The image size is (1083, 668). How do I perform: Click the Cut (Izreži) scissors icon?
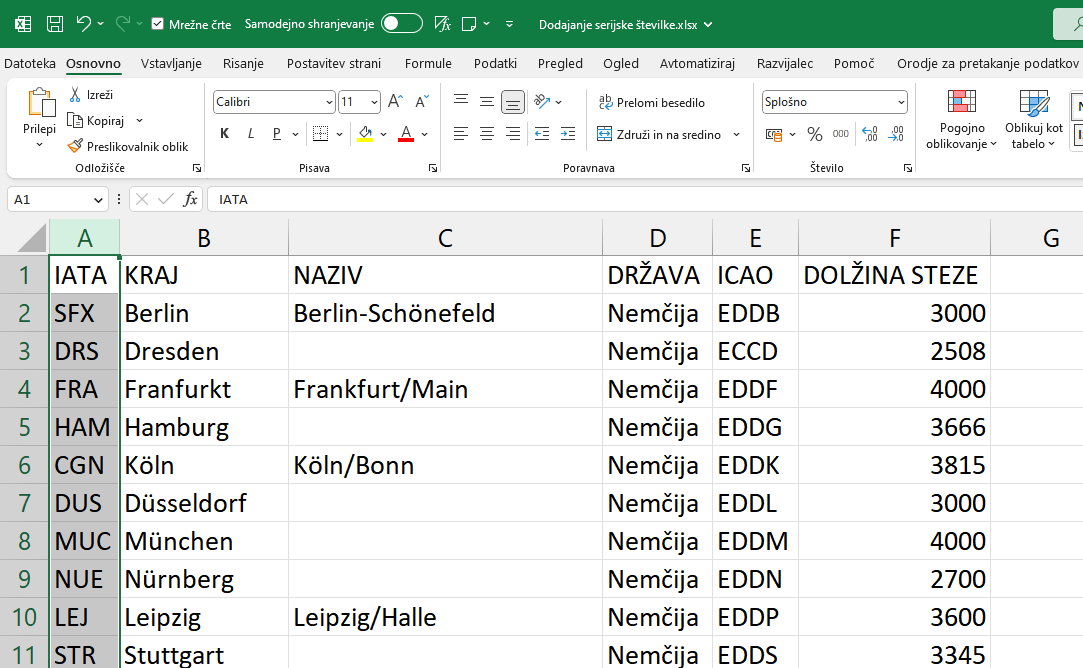75,95
